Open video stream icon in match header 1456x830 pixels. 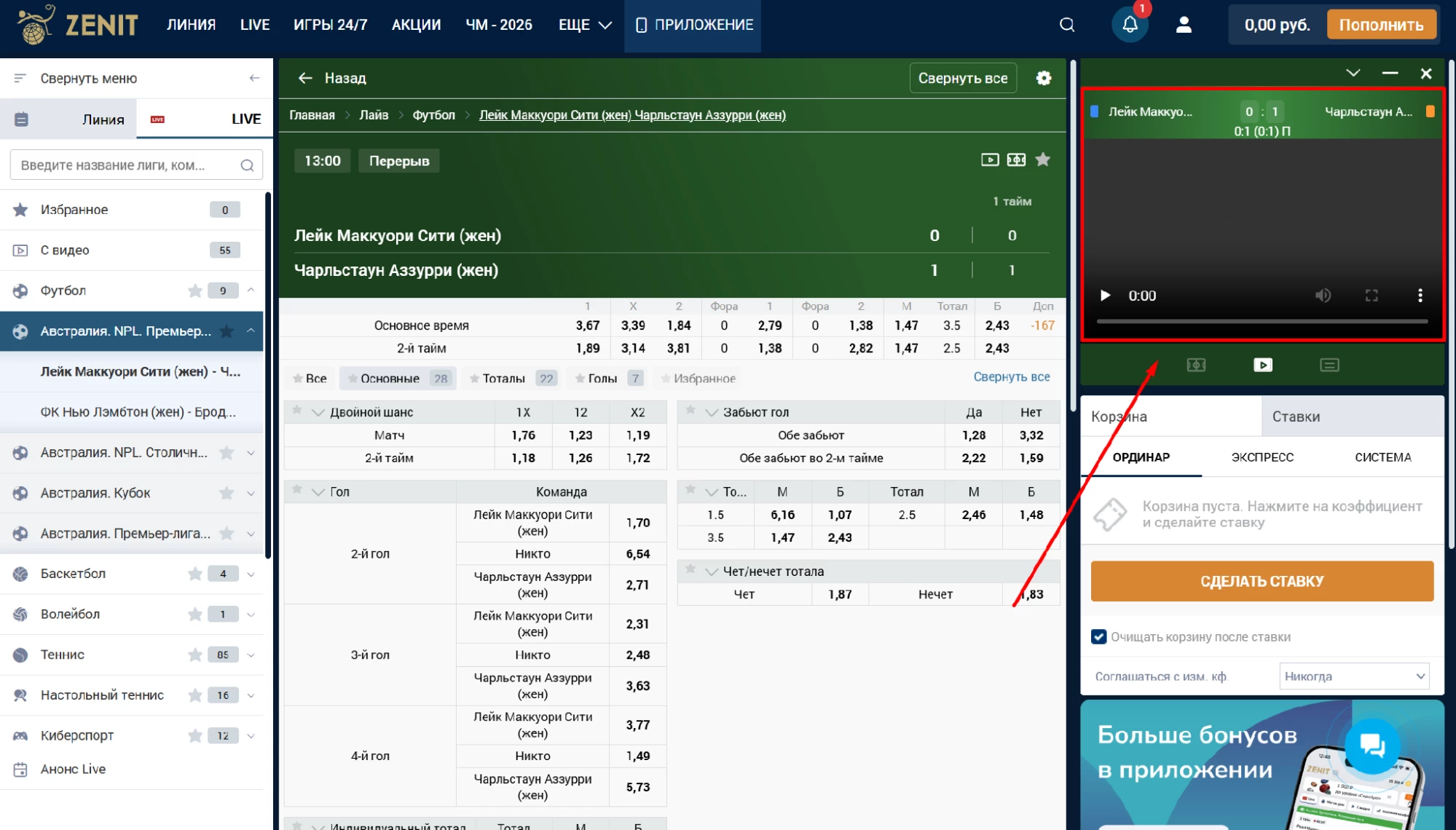pyautogui.click(x=990, y=159)
